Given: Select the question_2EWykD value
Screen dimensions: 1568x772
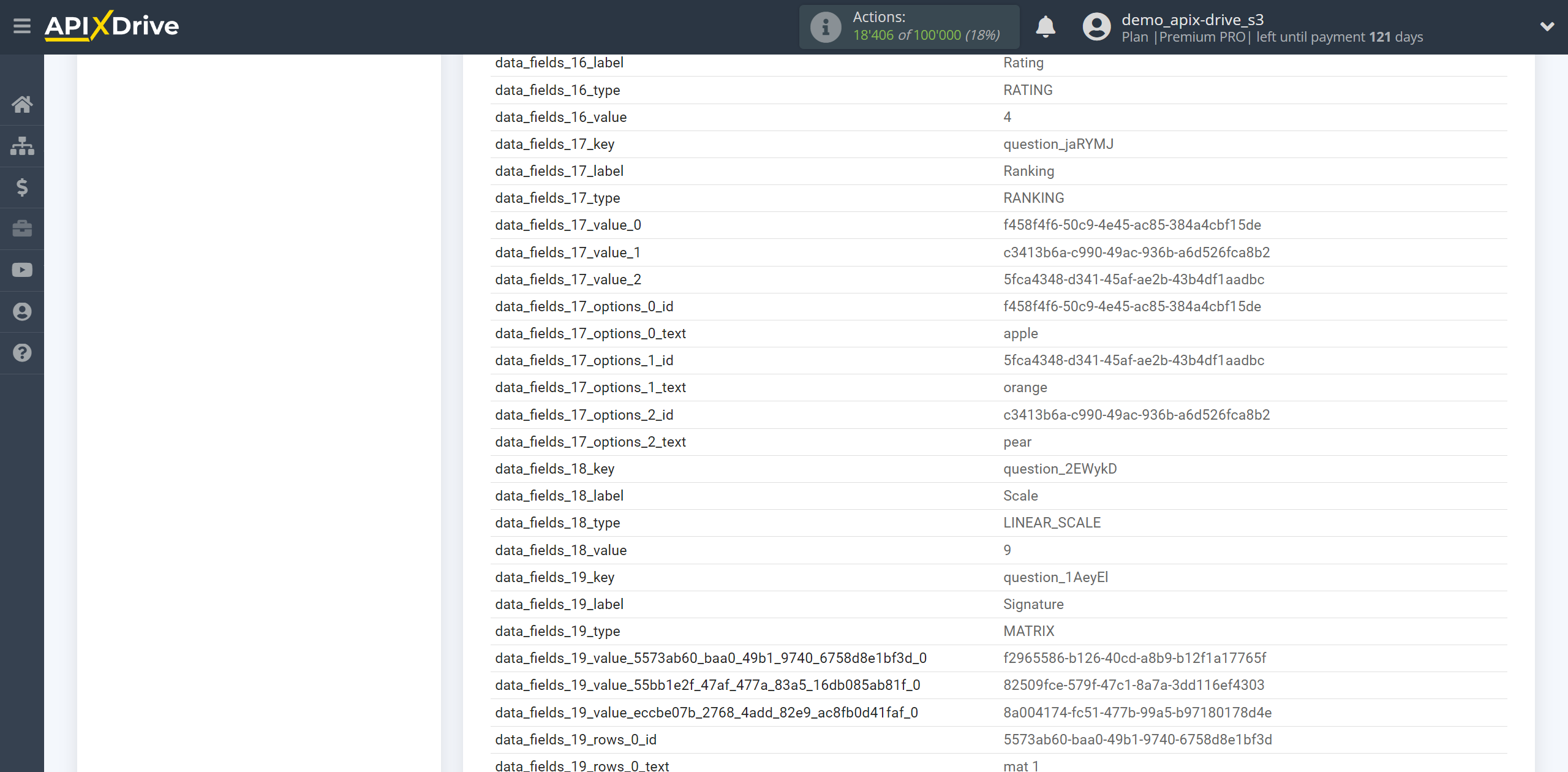Looking at the screenshot, I should pos(1060,469).
